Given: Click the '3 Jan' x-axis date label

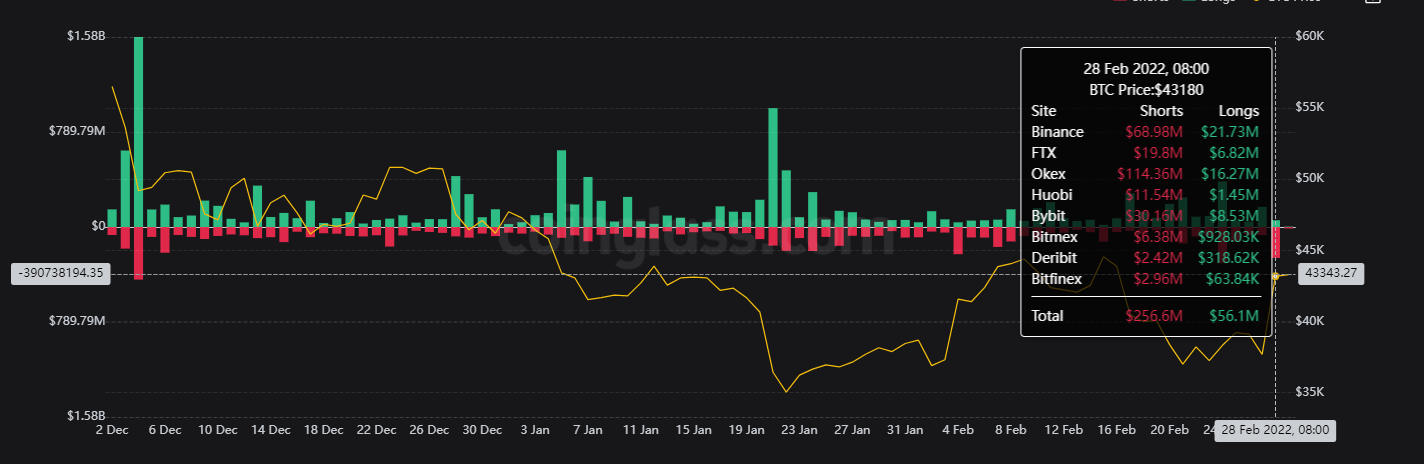Looking at the screenshot, I should [535, 430].
